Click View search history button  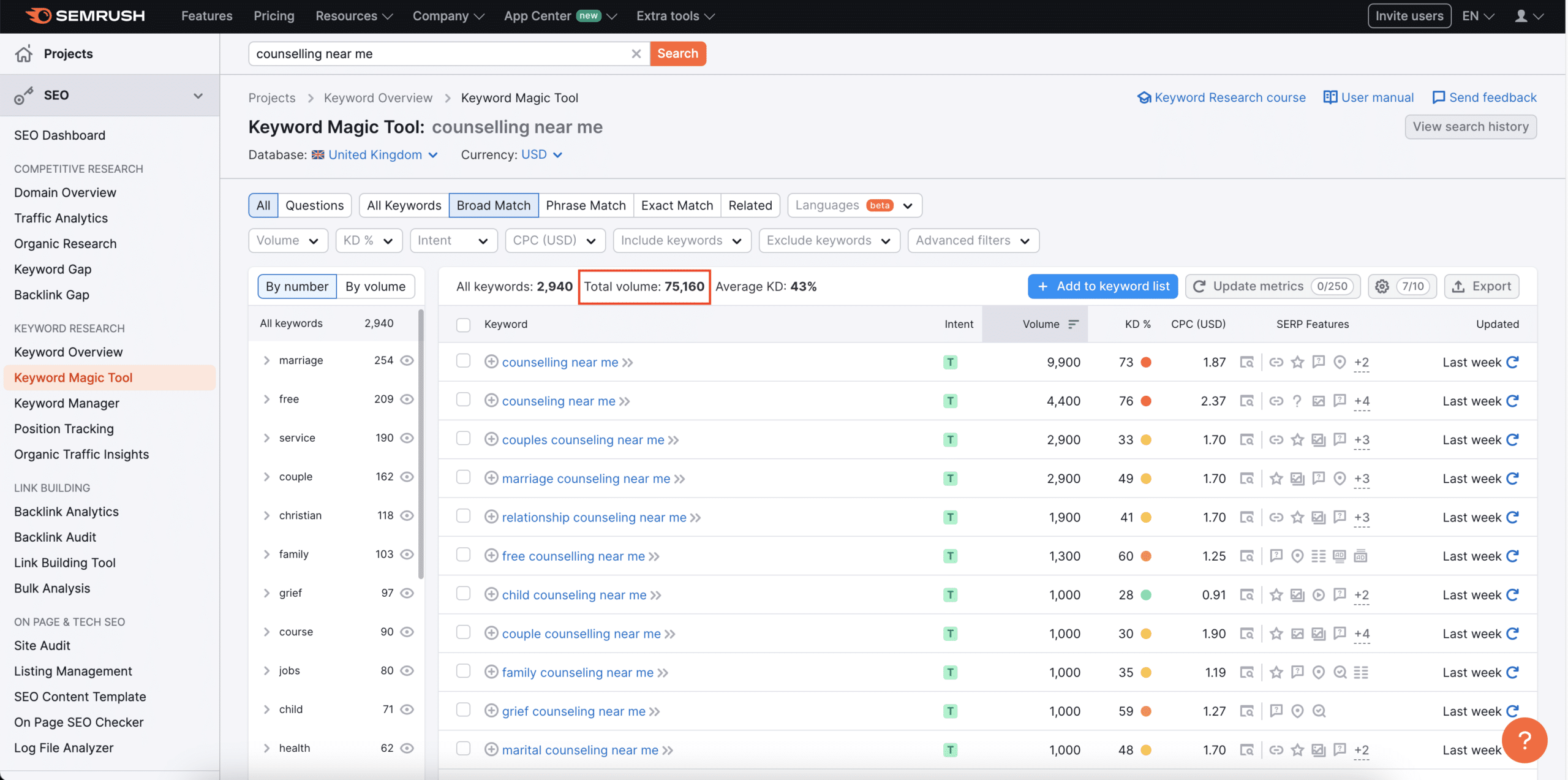click(1470, 127)
